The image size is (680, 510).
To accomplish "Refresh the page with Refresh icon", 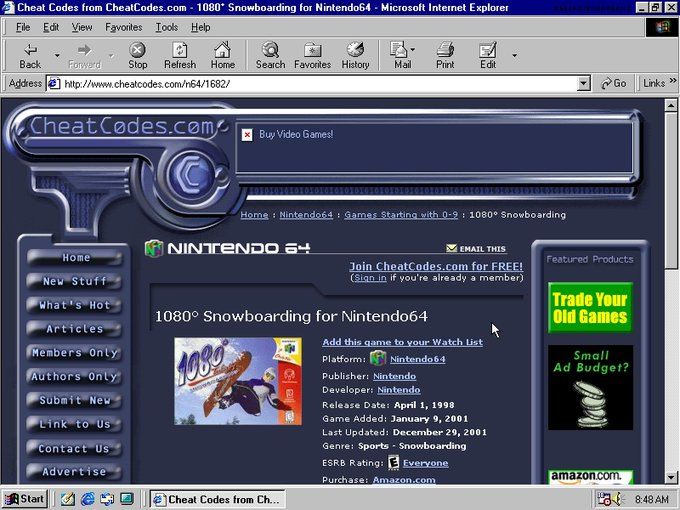I will (180, 50).
